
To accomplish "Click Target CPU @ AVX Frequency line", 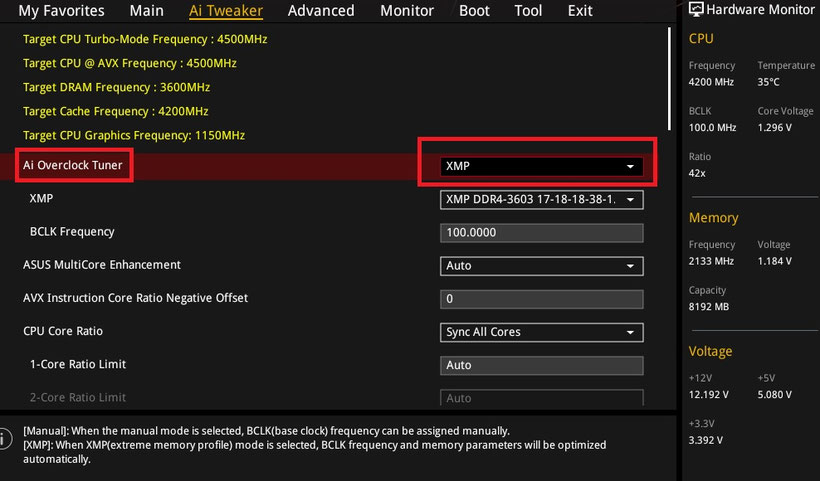I will (130, 63).
